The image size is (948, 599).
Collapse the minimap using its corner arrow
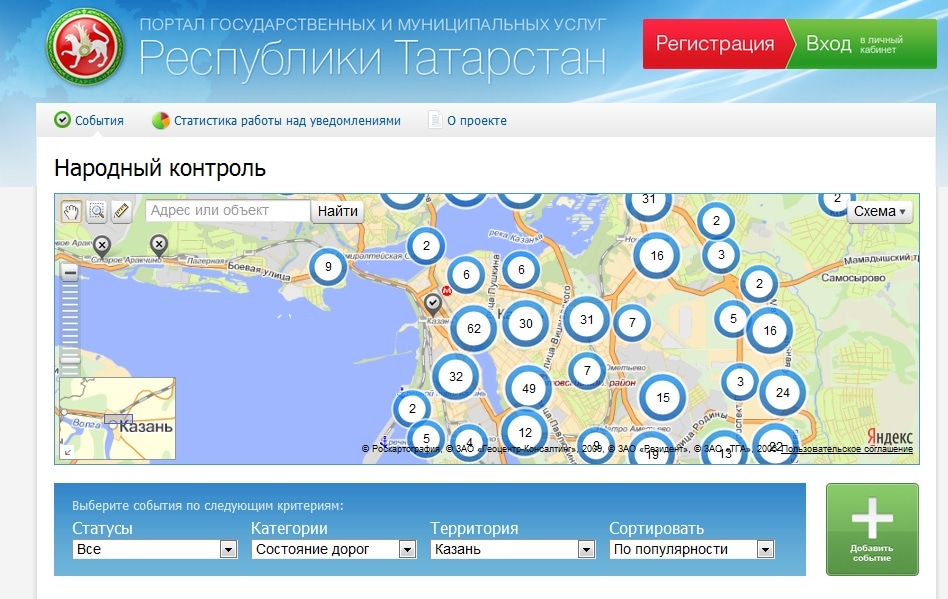pos(68,452)
